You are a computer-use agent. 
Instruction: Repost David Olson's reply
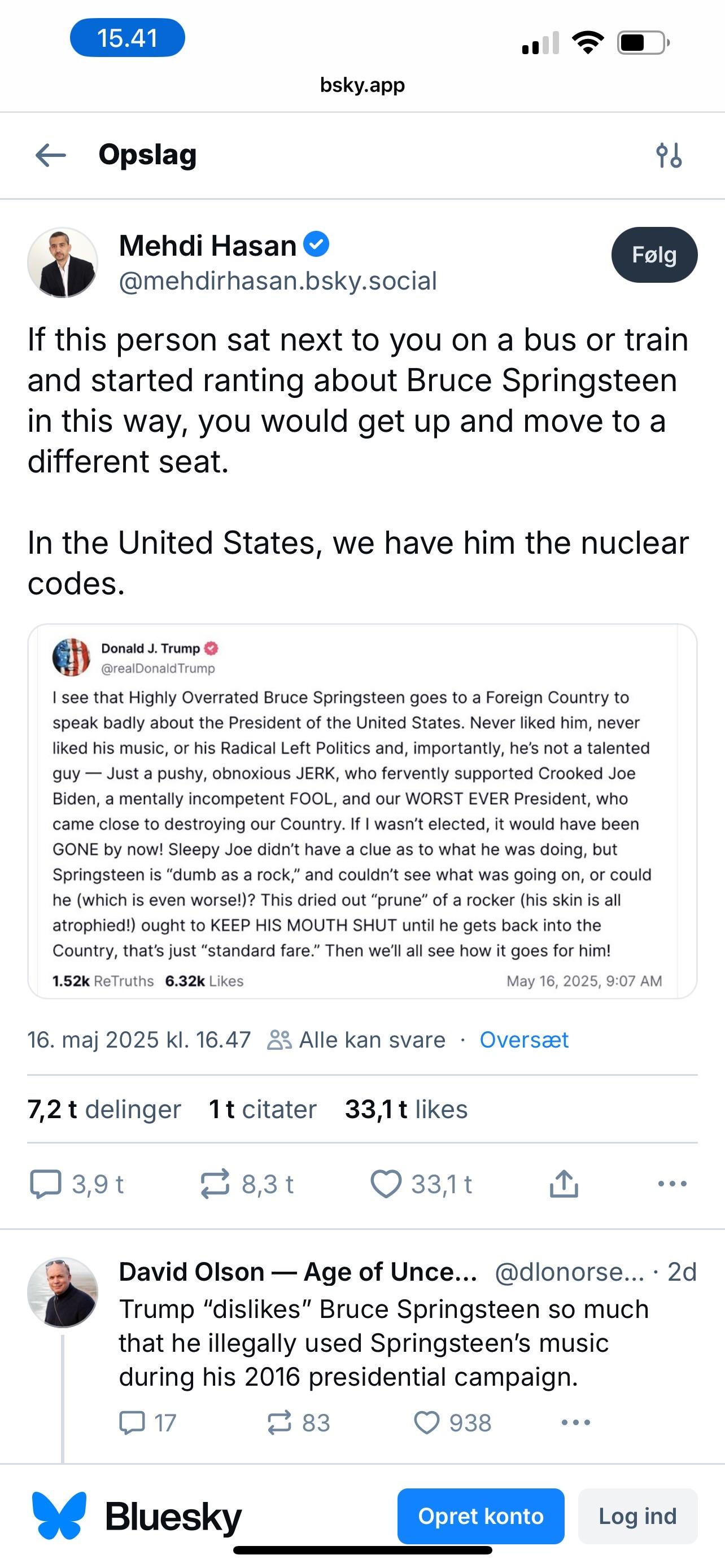click(x=279, y=1422)
